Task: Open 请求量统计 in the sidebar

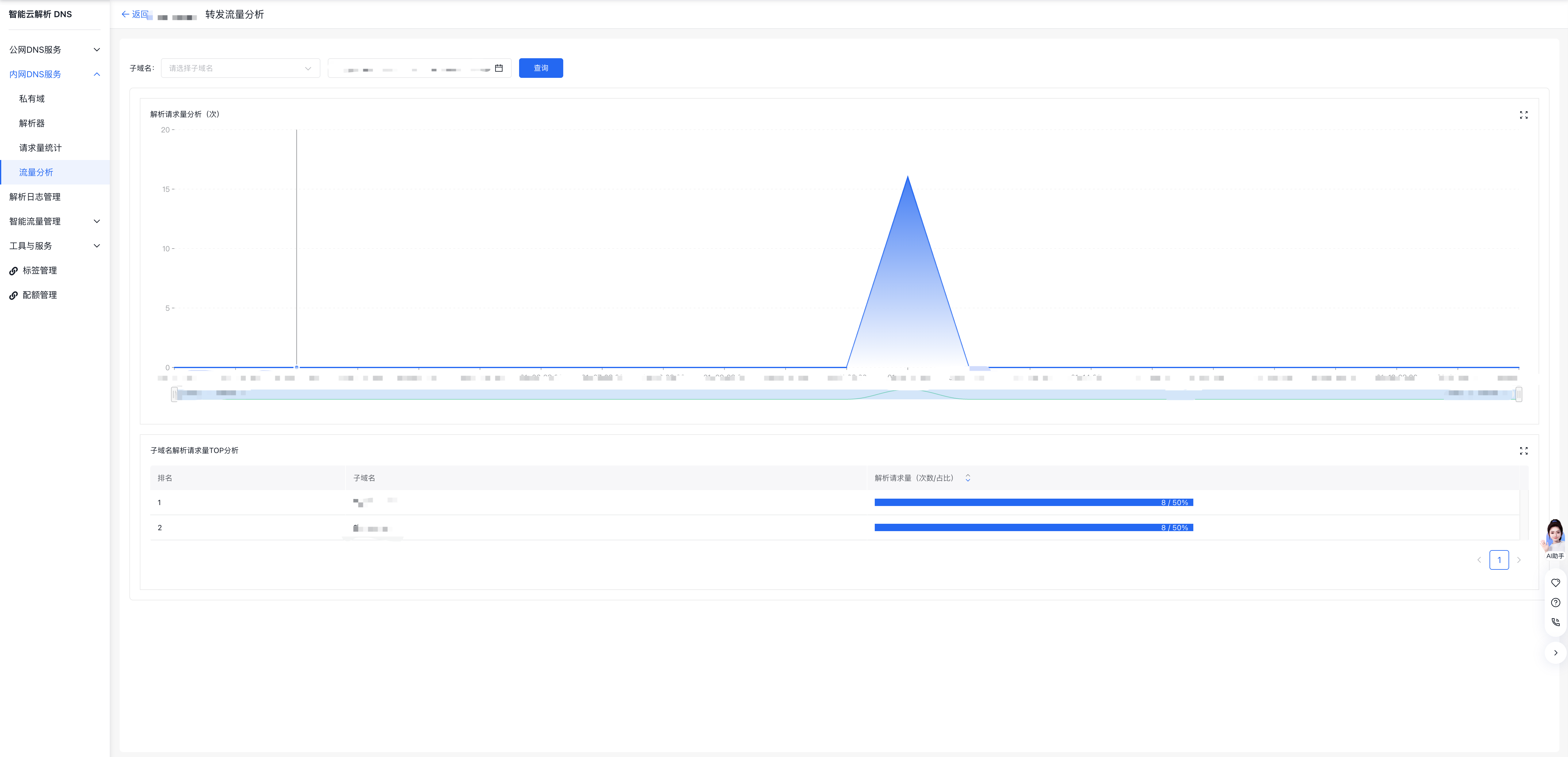Action: tap(40, 148)
